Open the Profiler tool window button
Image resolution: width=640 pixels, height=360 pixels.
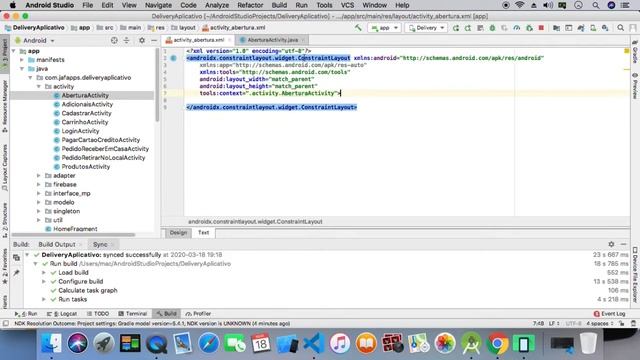[x=198, y=314]
